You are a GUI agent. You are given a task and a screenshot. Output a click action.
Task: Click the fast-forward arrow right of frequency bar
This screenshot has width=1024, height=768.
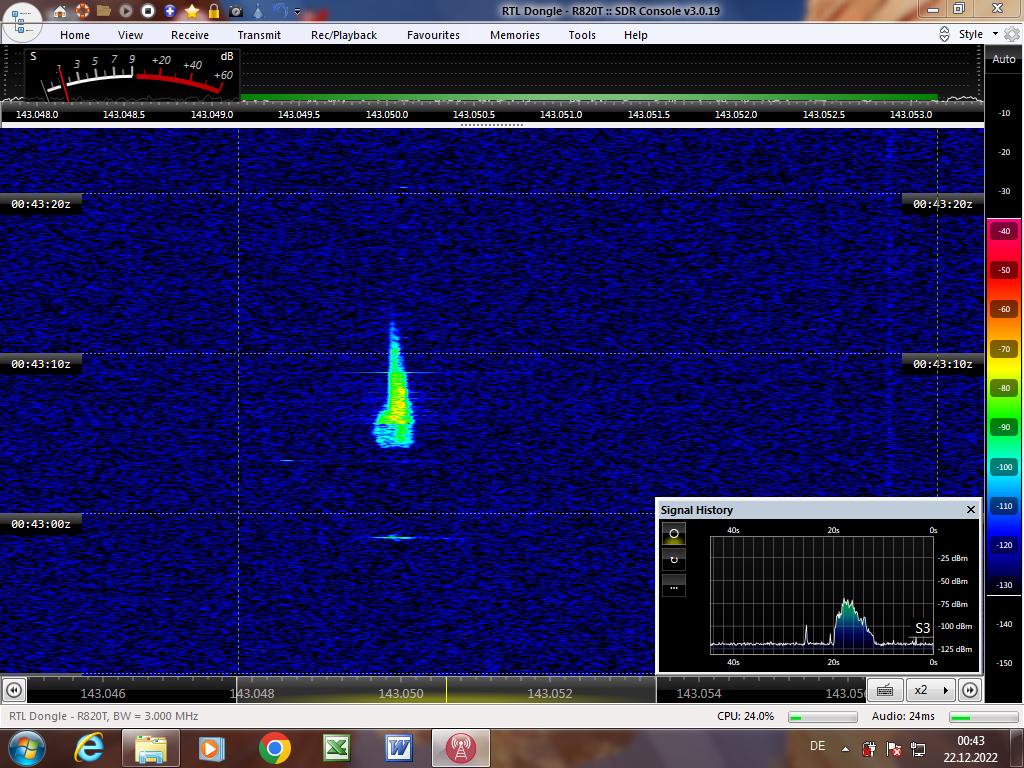coord(970,690)
